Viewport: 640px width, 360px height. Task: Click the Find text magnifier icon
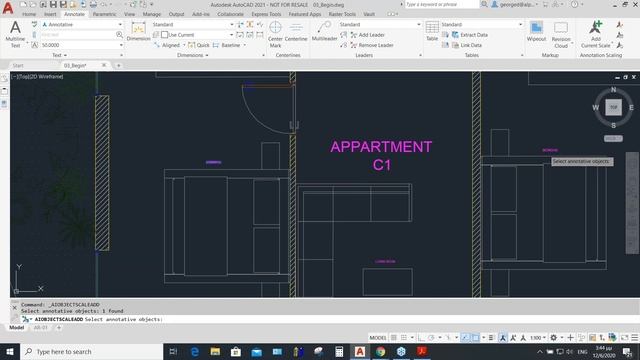pos(119,35)
